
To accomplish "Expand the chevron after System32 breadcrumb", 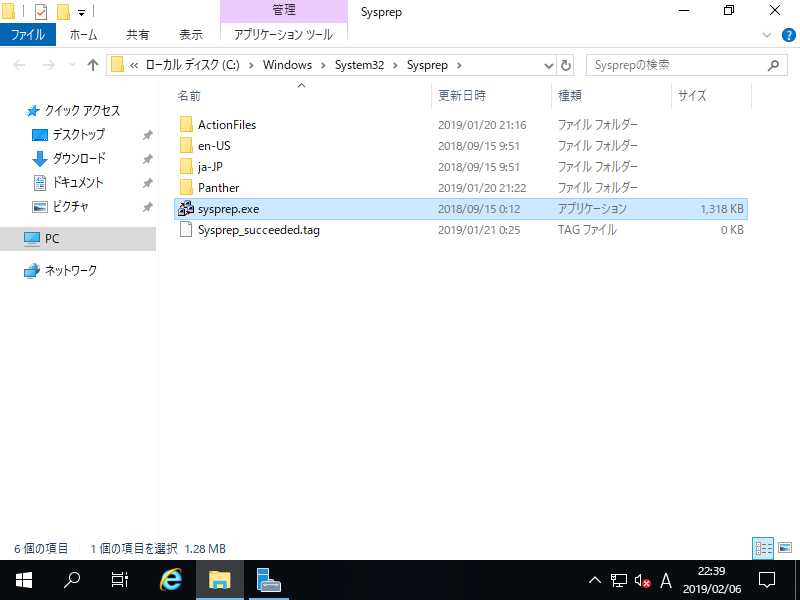I will coord(395,65).
